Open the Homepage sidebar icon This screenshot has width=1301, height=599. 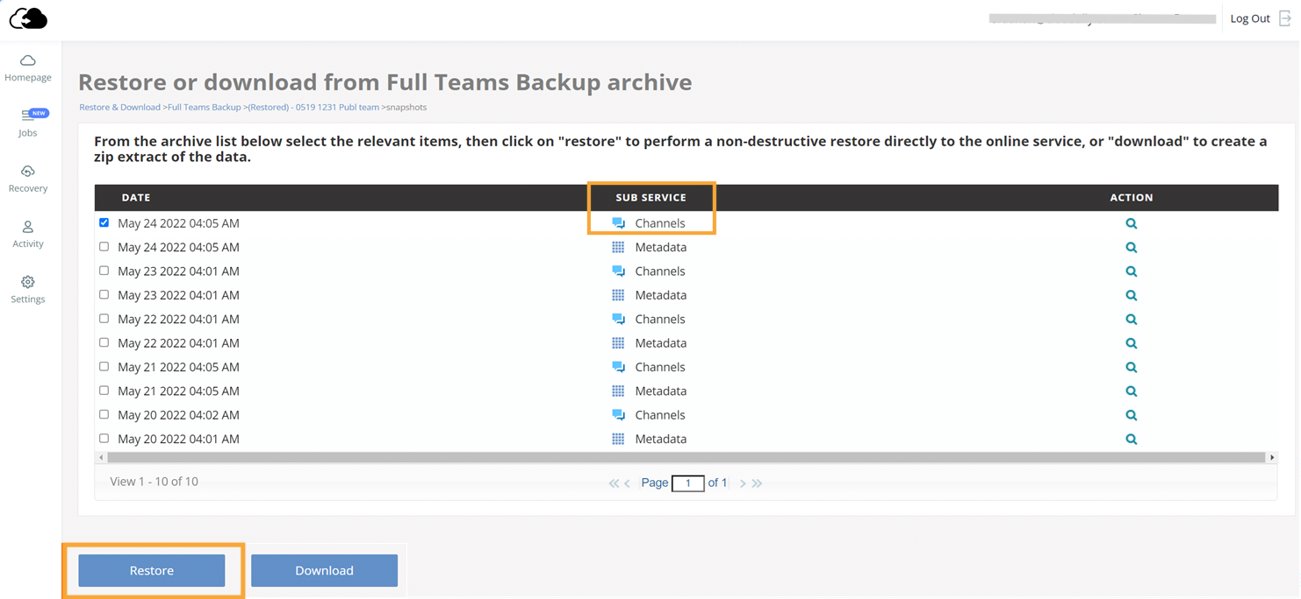28,61
